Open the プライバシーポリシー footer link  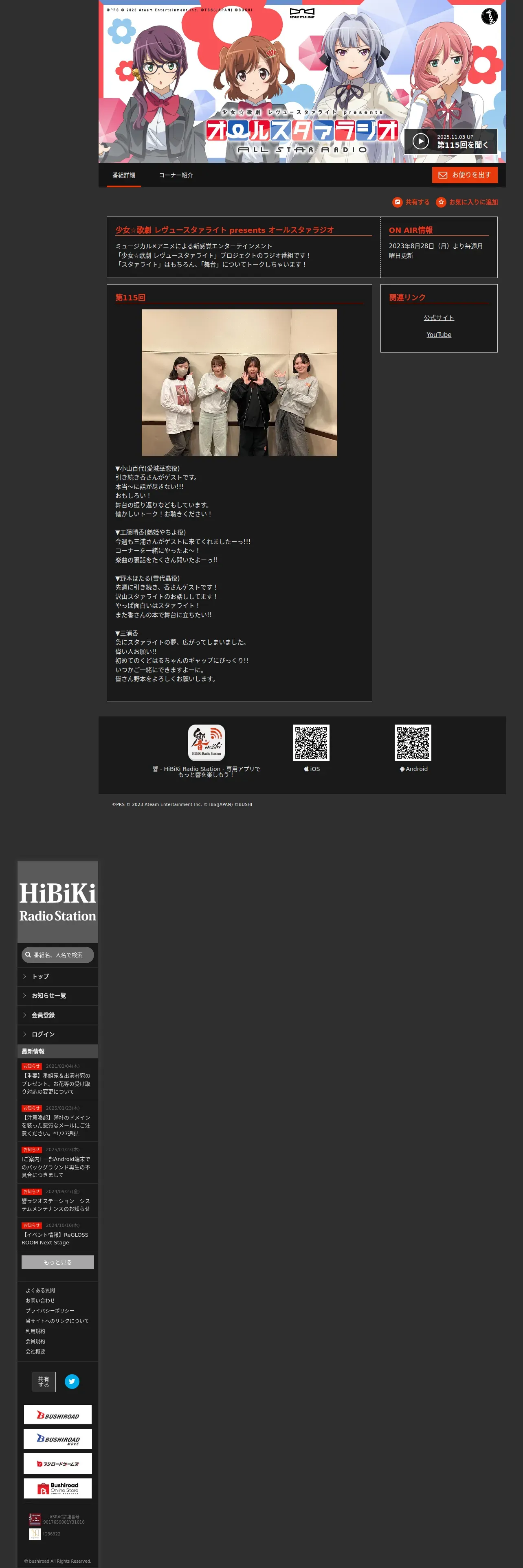click(50, 1310)
